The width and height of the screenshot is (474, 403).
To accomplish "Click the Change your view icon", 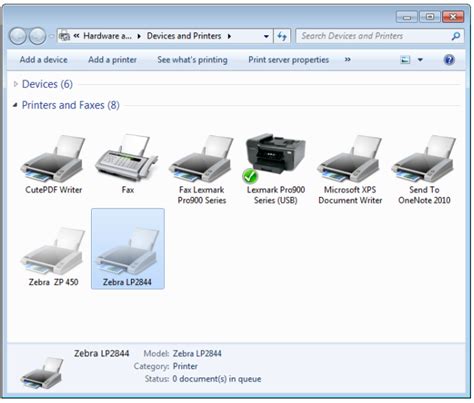I will (405, 60).
